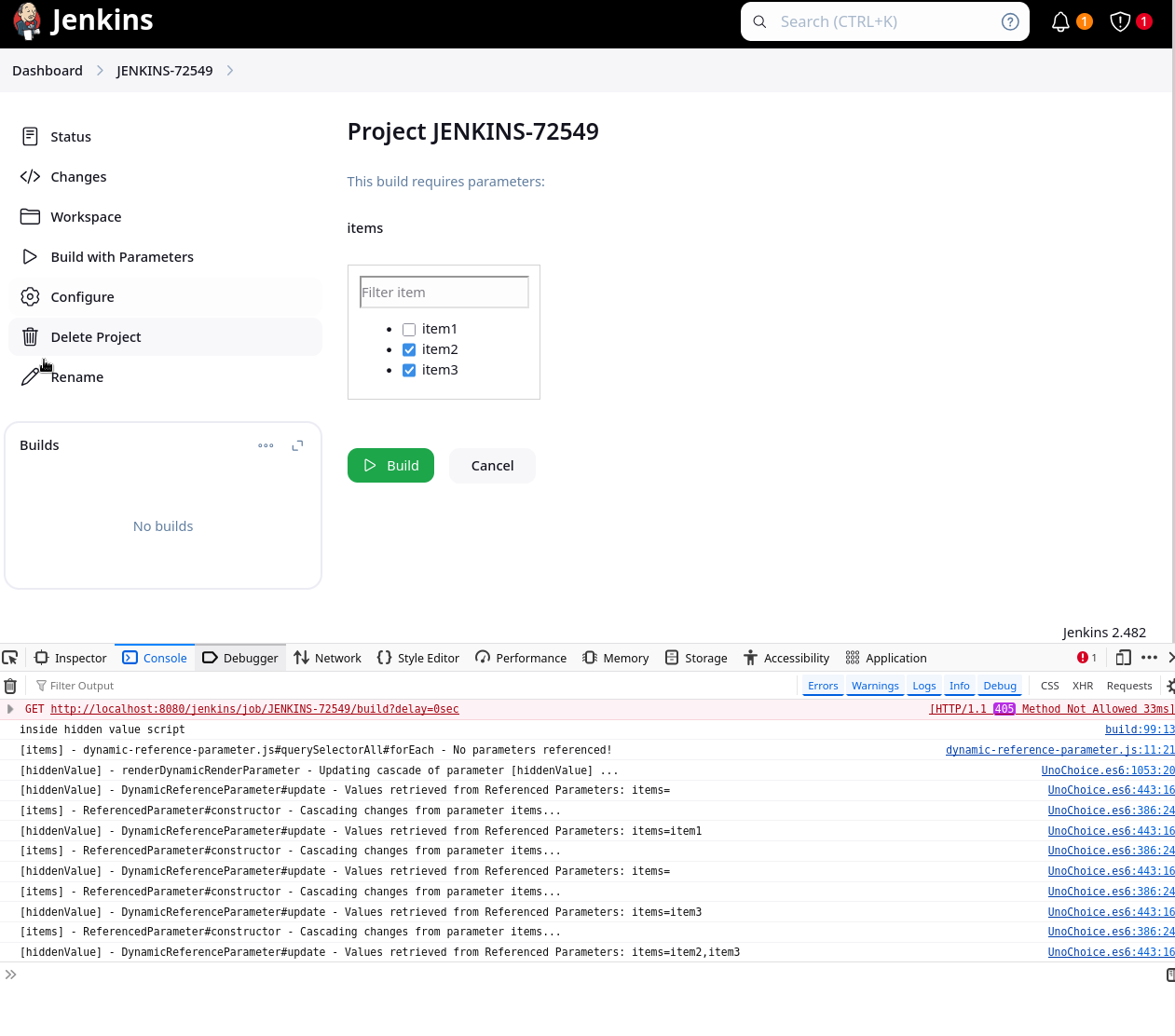Click the Cancel button
This screenshot has height=1036, width=1175.
(492, 466)
